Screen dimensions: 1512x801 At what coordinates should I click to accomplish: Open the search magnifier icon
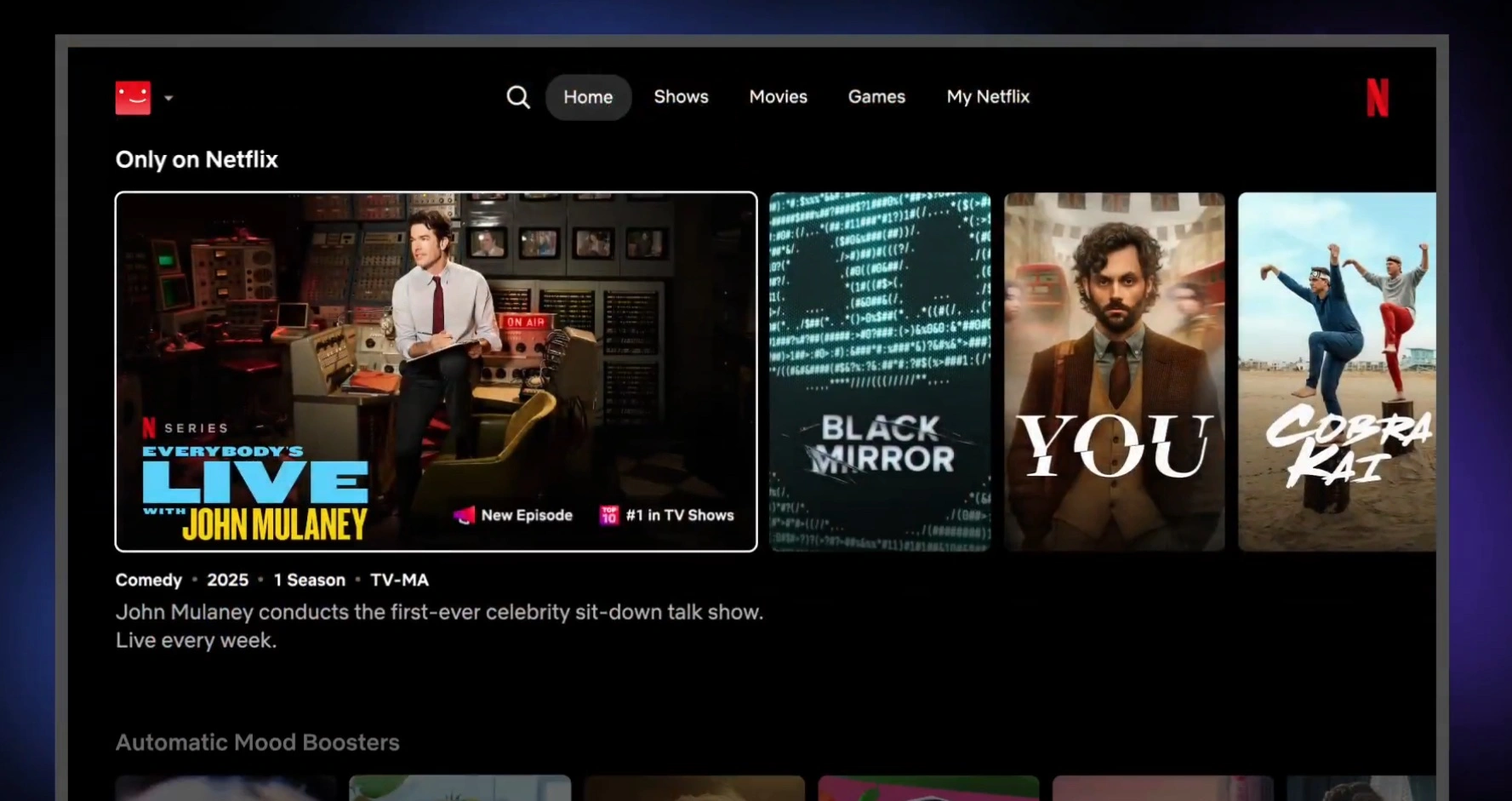[x=518, y=97]
